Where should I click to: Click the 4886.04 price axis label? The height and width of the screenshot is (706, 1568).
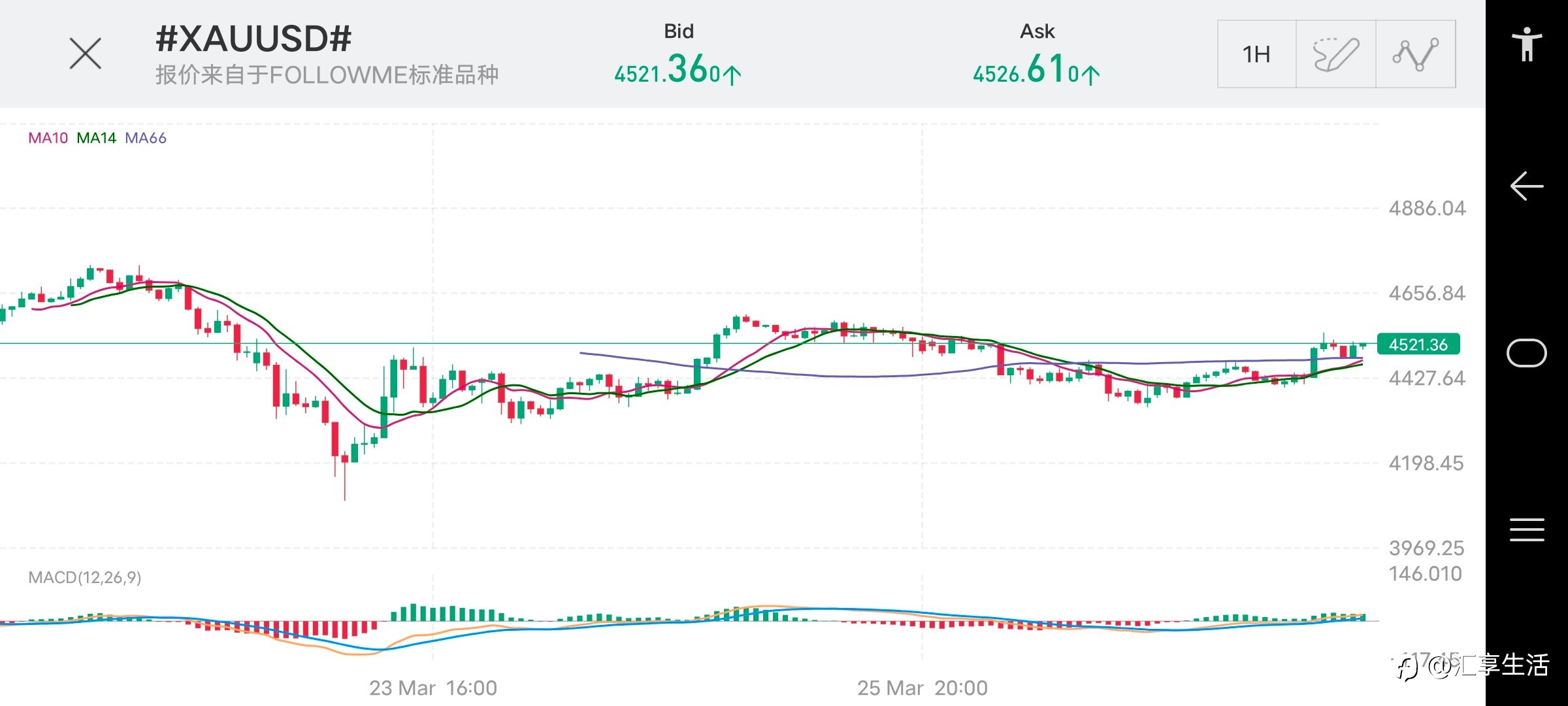click(x=1427, y=209)
